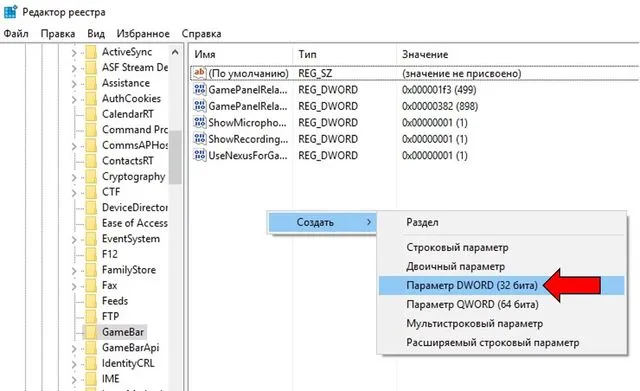Open the Вид menu
640x391 pixels.
(96, 33)
